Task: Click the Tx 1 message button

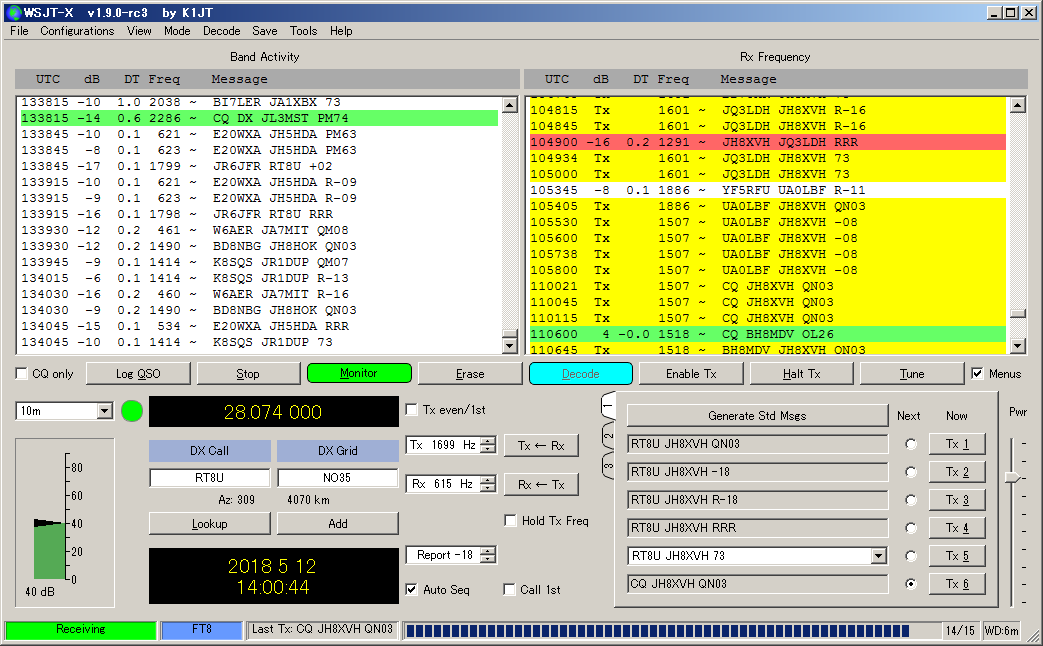Action: 957,444
